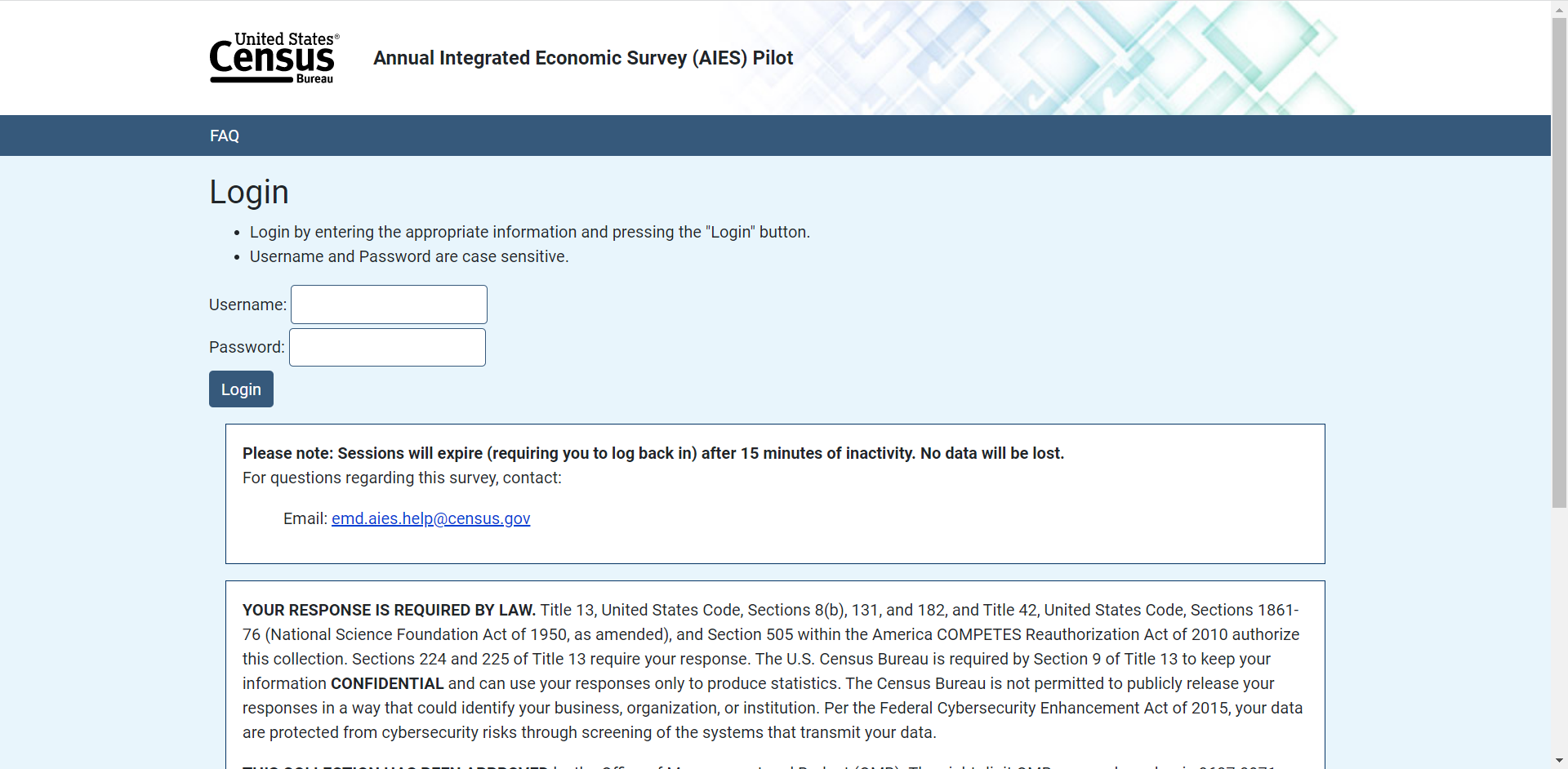Click the Username label
The height and width of the screenshot is (769, 1568).
tap(247, 304)
